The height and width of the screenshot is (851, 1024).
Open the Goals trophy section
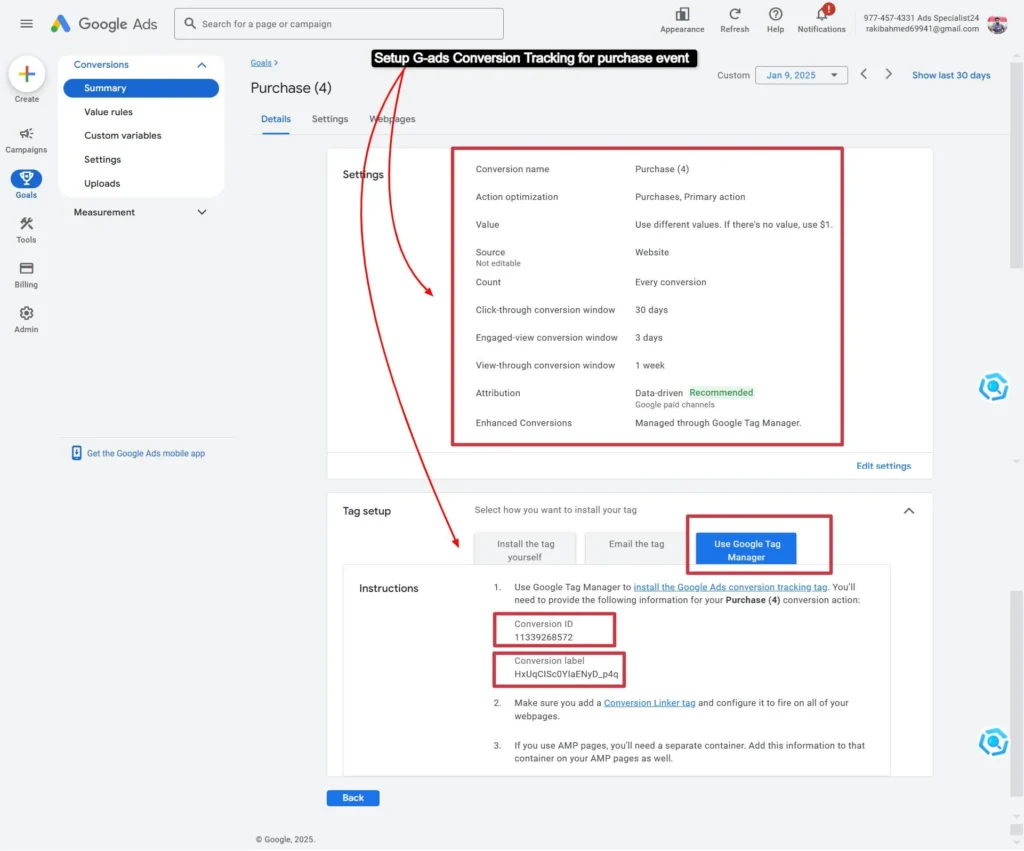coord(26,184)
